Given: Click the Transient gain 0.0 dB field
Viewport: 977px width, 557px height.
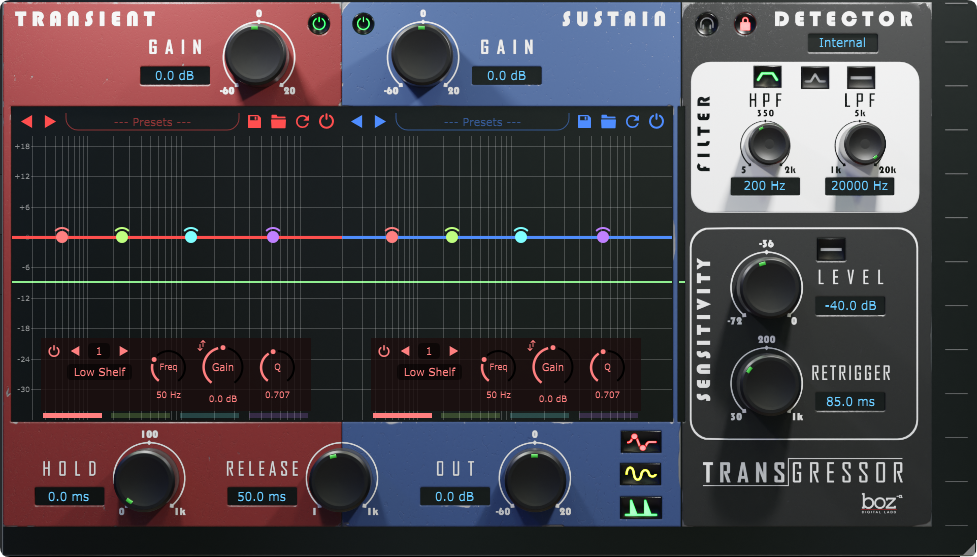Looking at the screenshot, I should coord(174,75).
